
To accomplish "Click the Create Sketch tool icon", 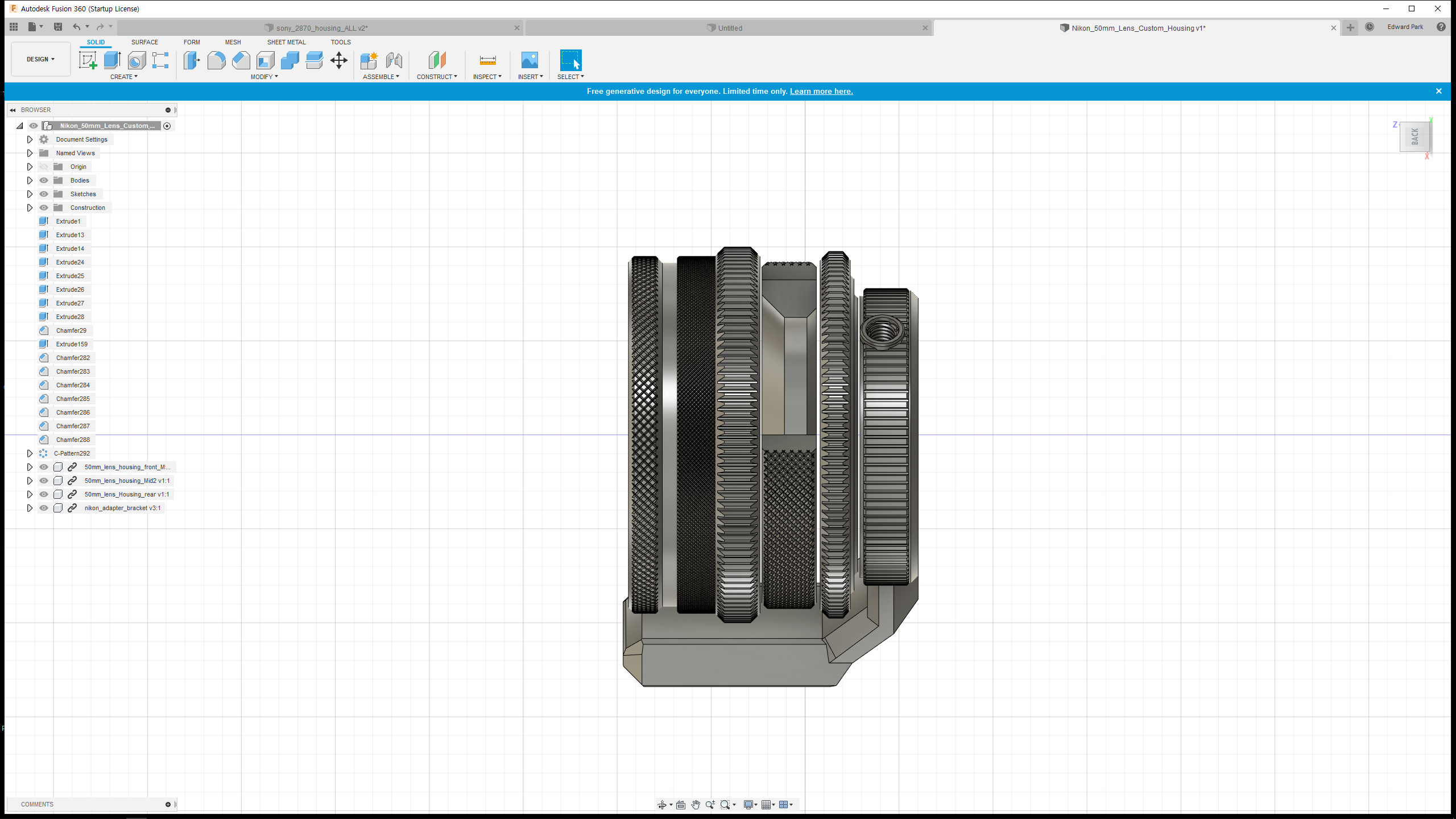I will point(88,60).
